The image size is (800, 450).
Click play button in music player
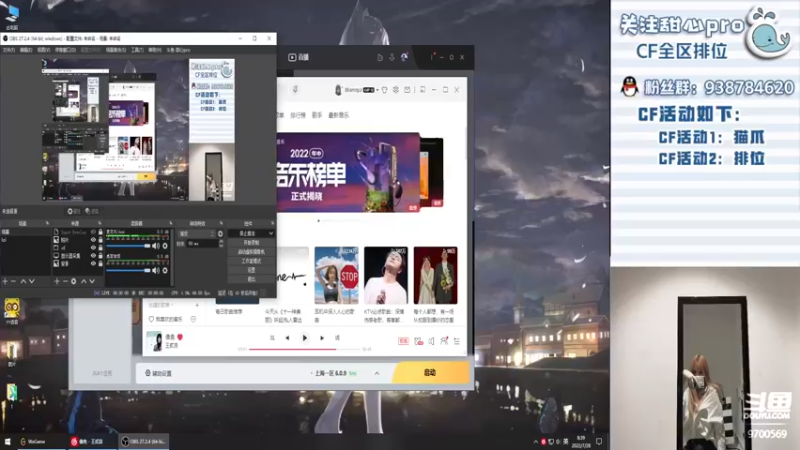[305, 338]
